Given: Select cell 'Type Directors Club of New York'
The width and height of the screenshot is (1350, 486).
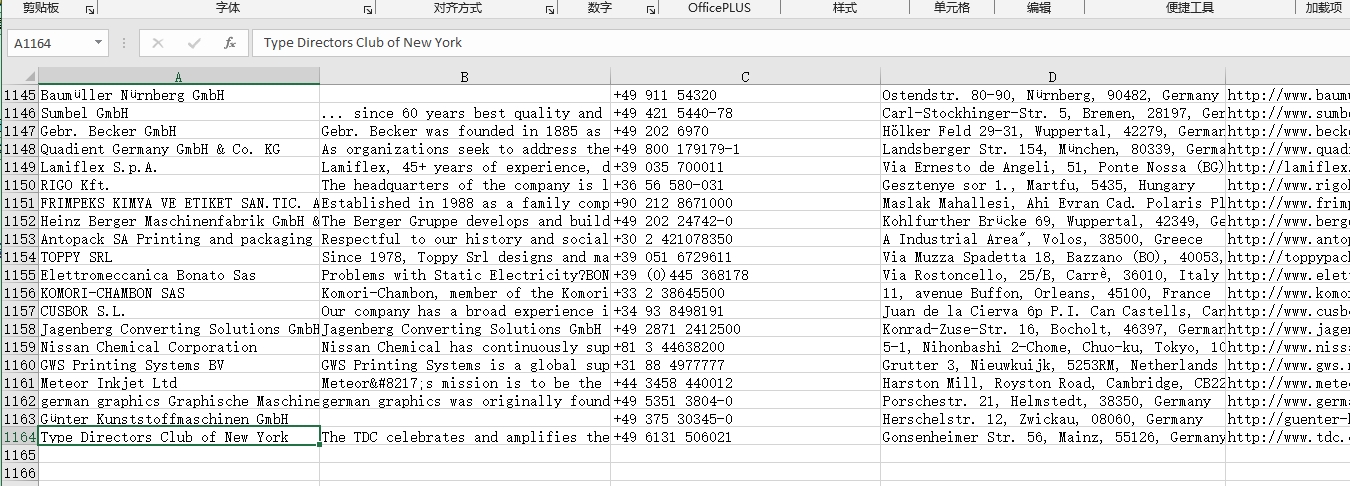Looking at the screenshot, I should tap(179, 437).
